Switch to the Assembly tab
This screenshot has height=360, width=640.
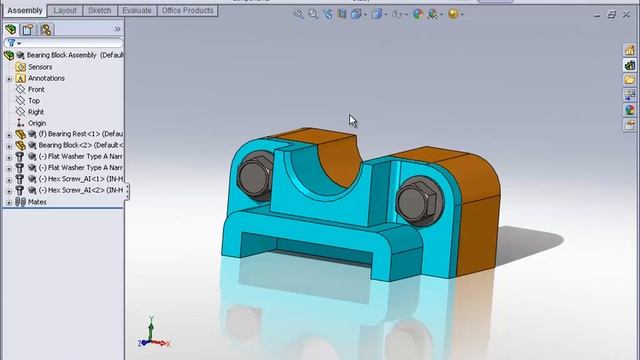coord(25,11)
